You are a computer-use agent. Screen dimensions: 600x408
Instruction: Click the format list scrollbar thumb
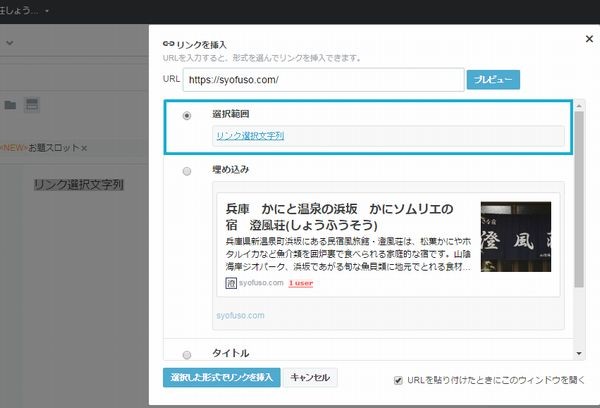point(579,199)
